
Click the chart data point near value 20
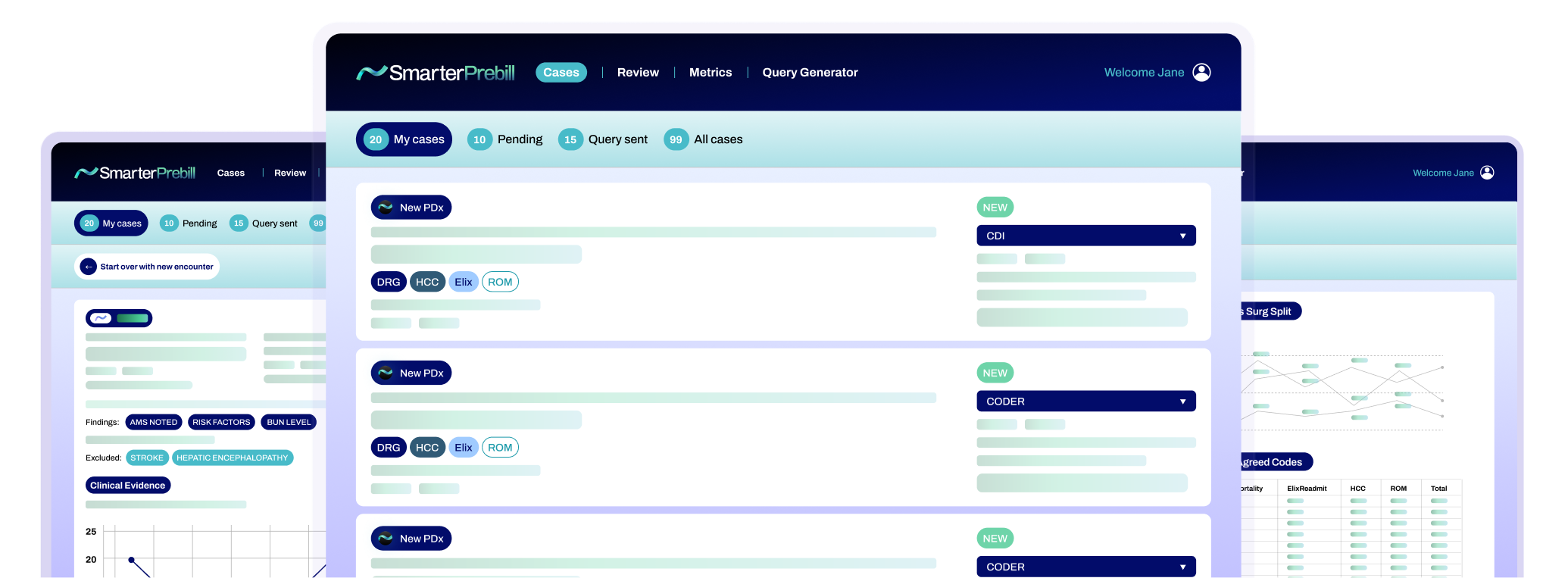tap(131, 560)
